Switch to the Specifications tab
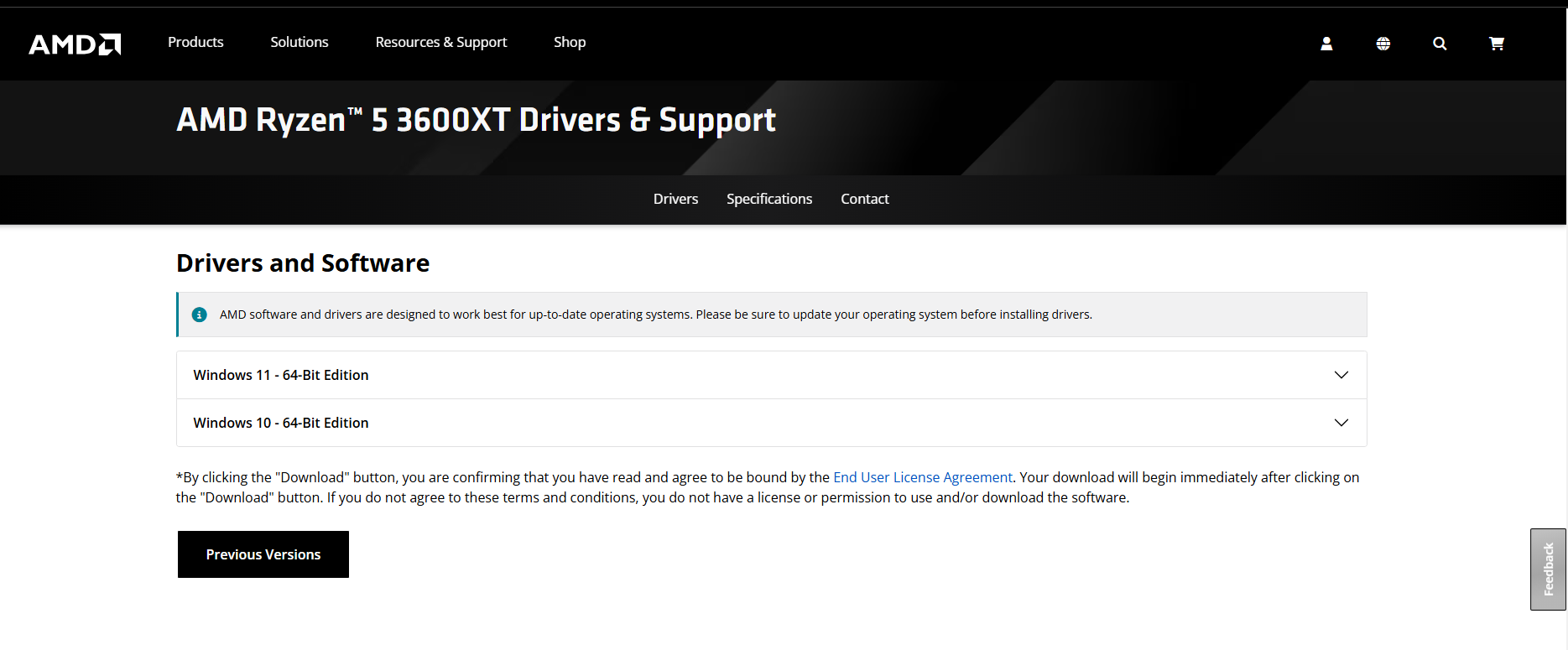 pos(769,199)
